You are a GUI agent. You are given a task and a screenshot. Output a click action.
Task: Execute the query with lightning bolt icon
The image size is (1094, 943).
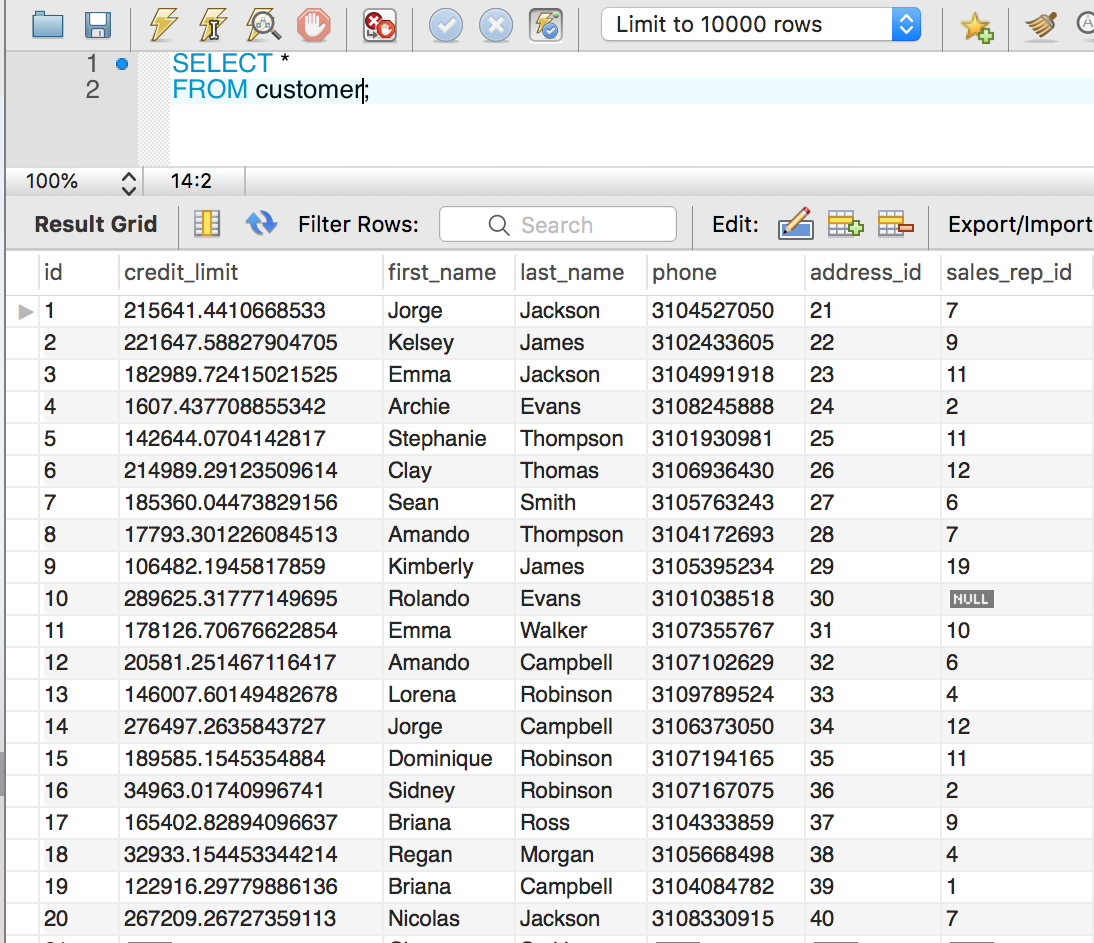click(163, 25)
